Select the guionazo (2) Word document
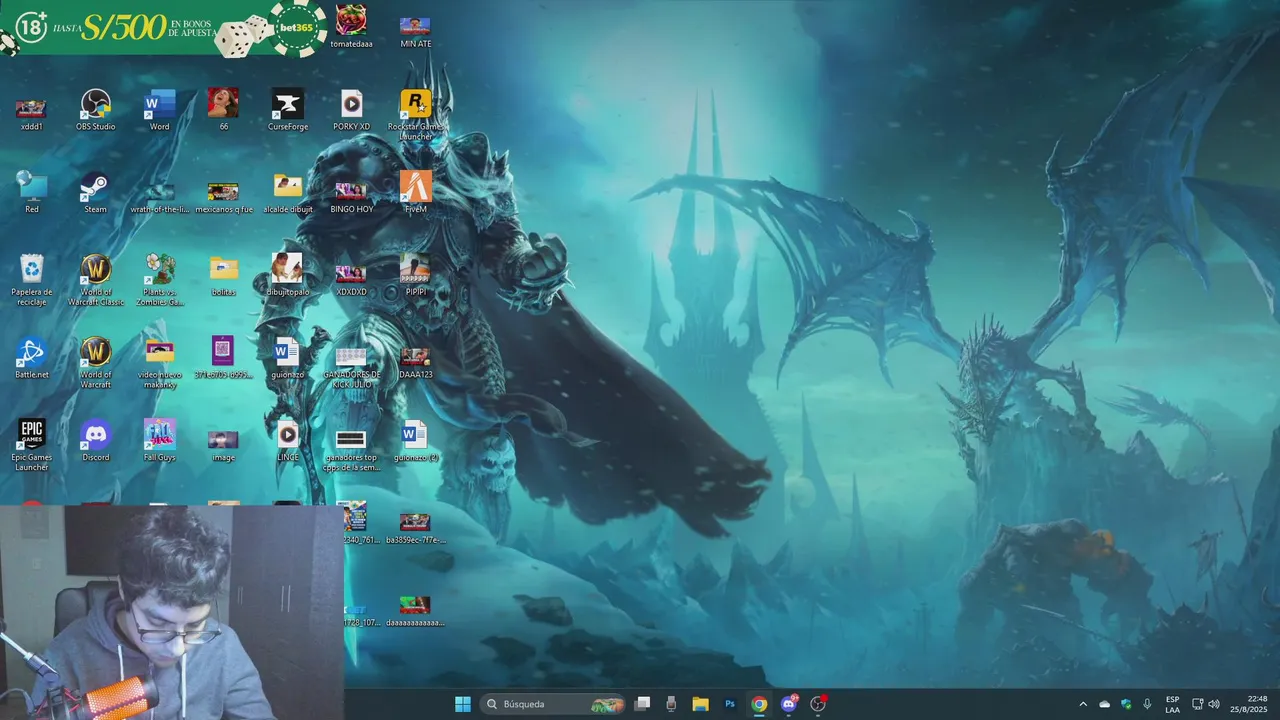This screenshot has width=1280, height=720. pyautogui.click(x=415, y=442)
